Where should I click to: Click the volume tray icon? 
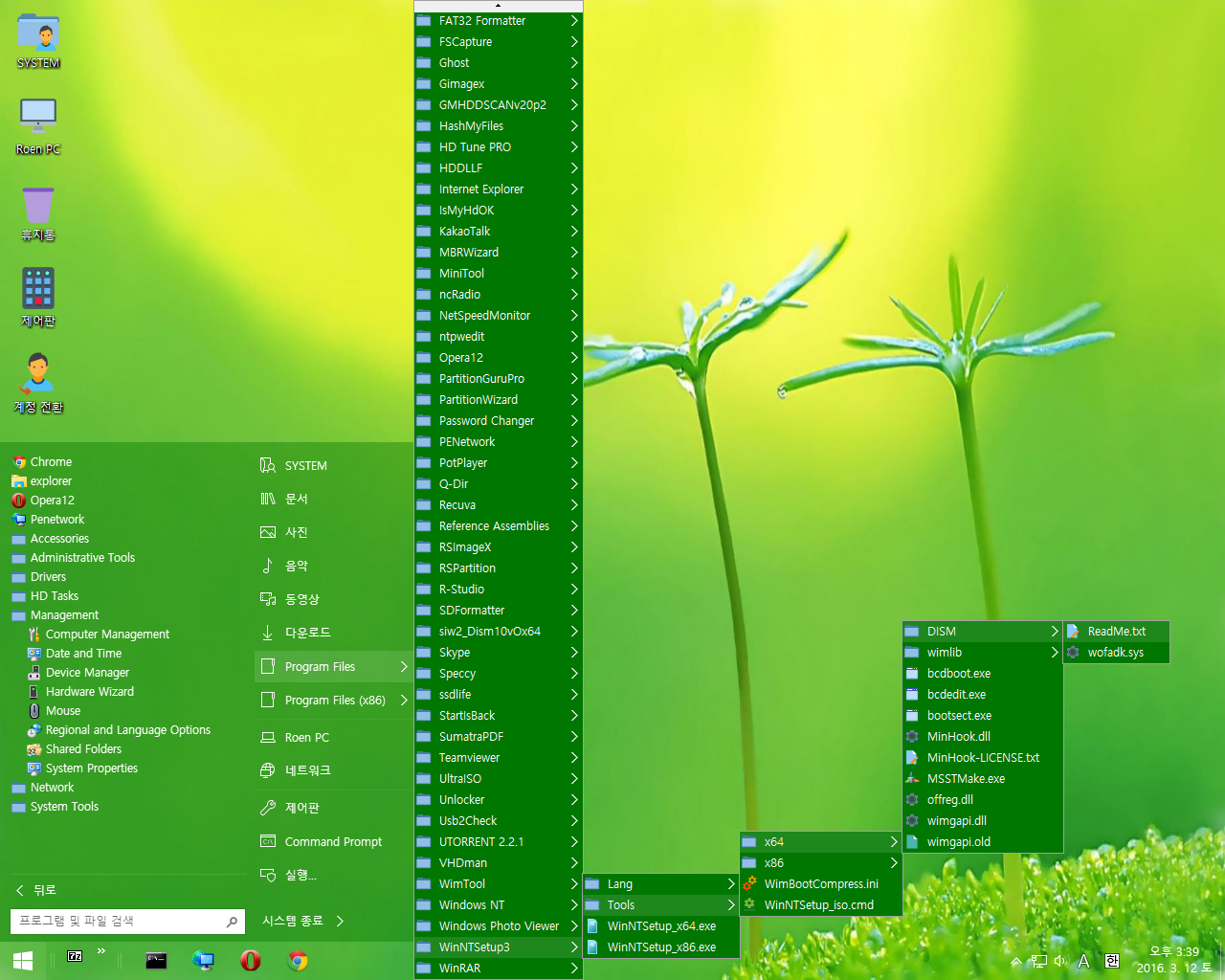point(1060,961)
